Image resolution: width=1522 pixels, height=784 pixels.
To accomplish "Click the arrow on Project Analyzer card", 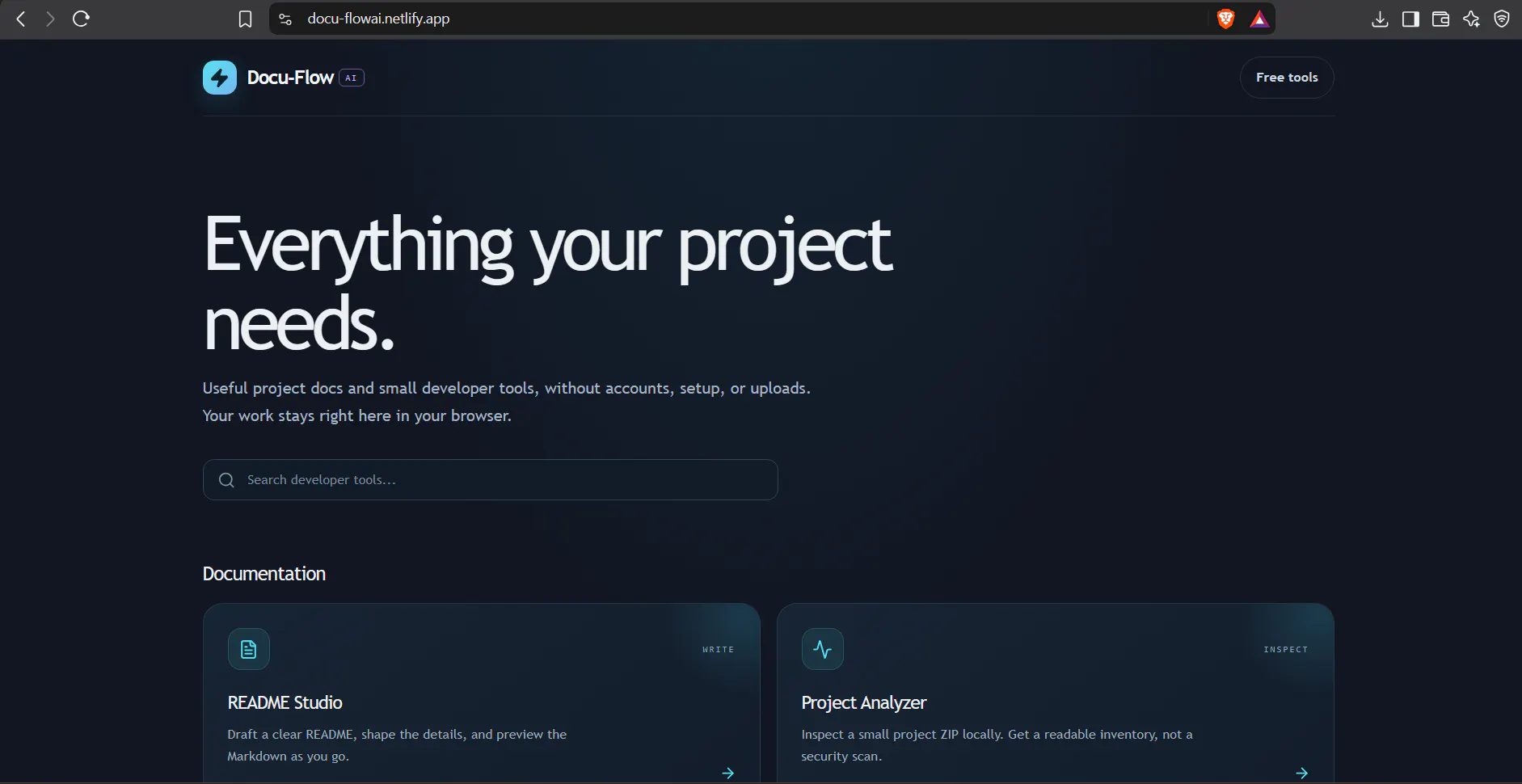I will click(x=1302, y=773).
